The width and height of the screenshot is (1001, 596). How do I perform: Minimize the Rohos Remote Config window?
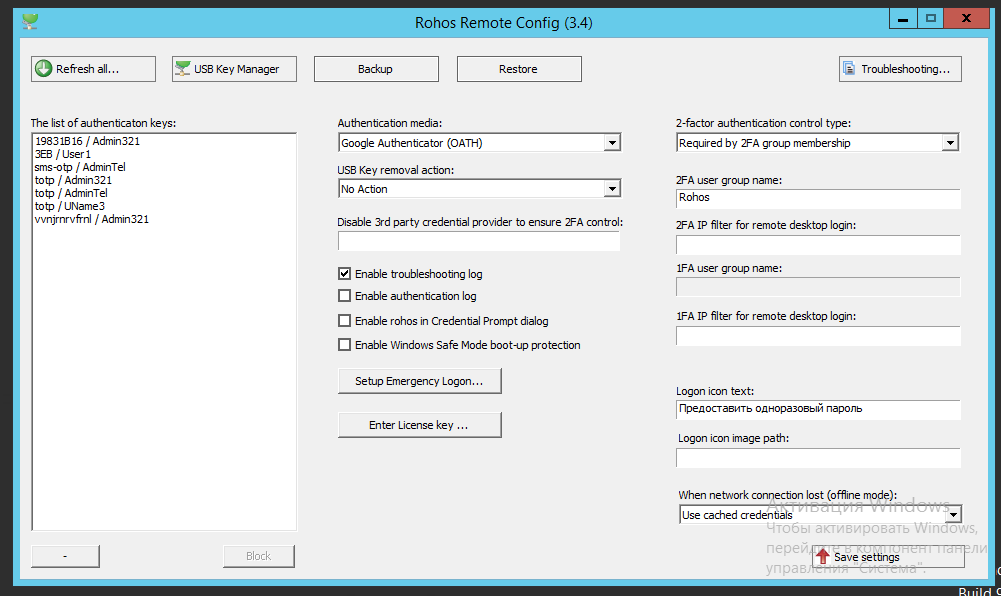pos(903,19)
